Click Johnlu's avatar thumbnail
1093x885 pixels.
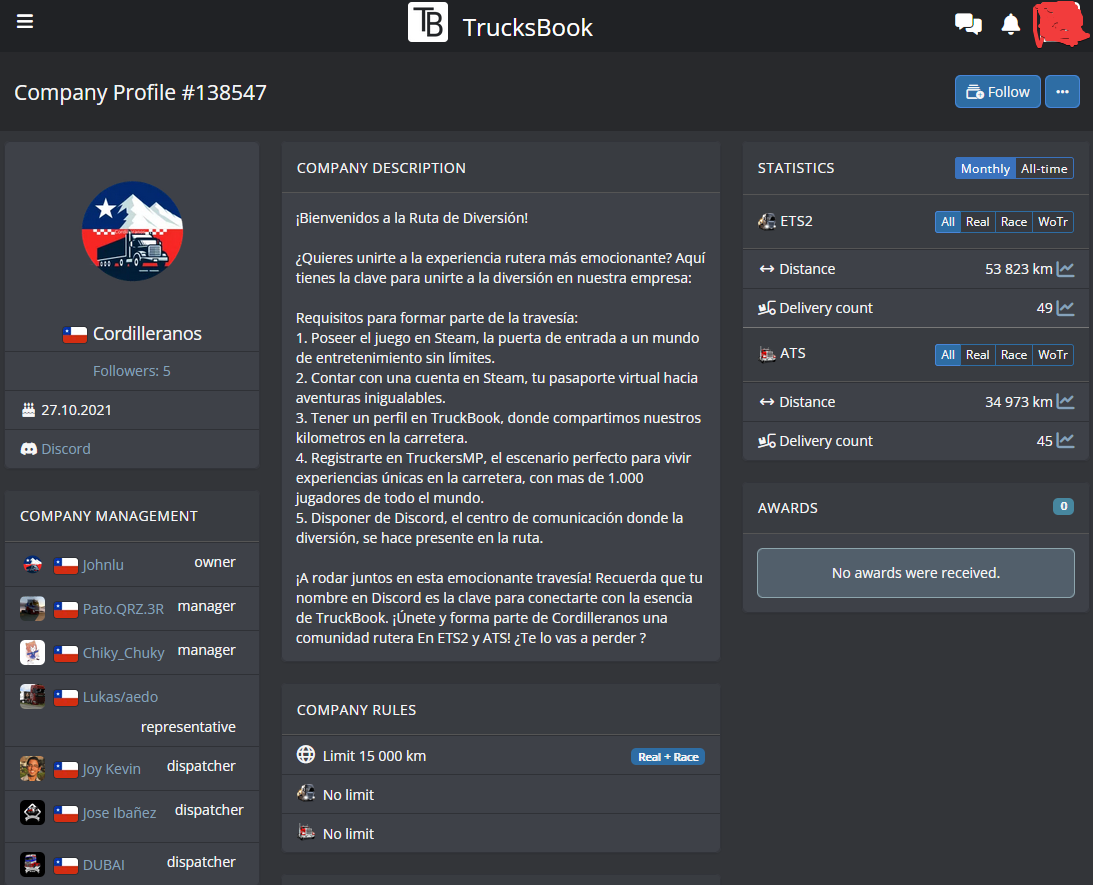coord(32,564)
